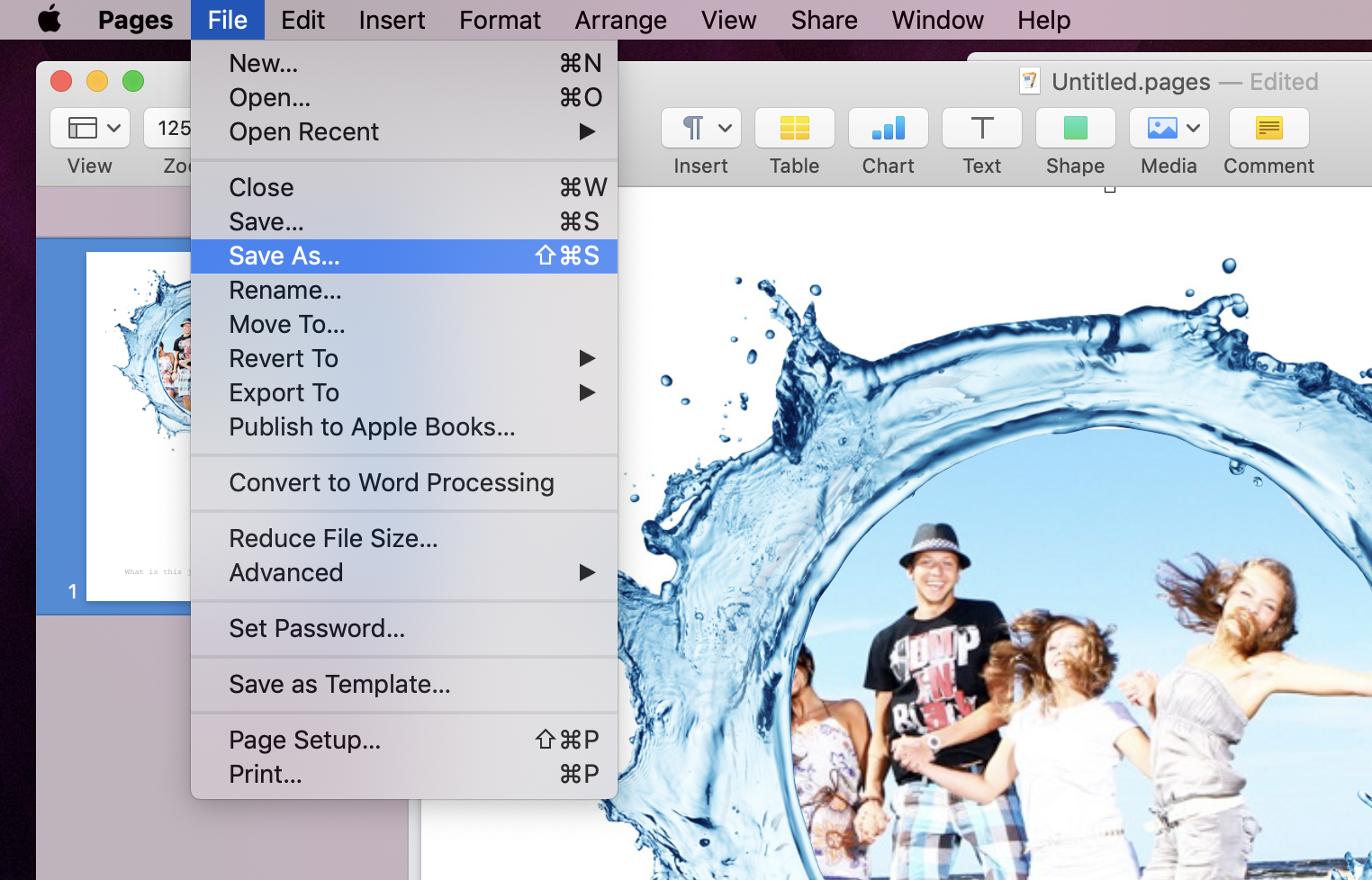Close the Pages document window
This screenshot has height=880, width=1372.
coord(61,81)
